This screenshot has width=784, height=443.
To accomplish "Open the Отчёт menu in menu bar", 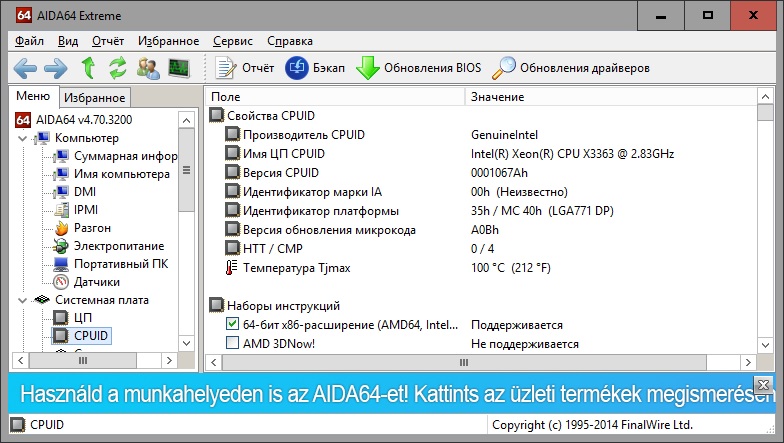I will 108,41.
